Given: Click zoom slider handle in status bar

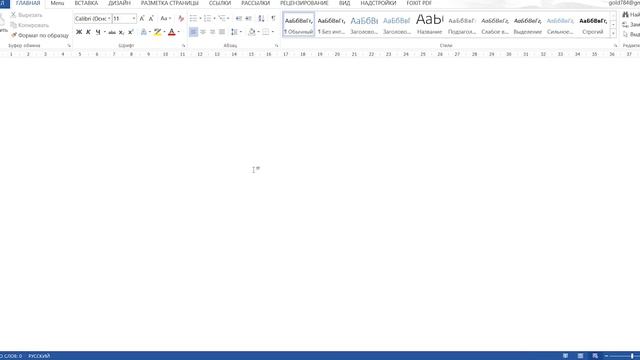Looking at the screenshot, I should pos(632,356).
